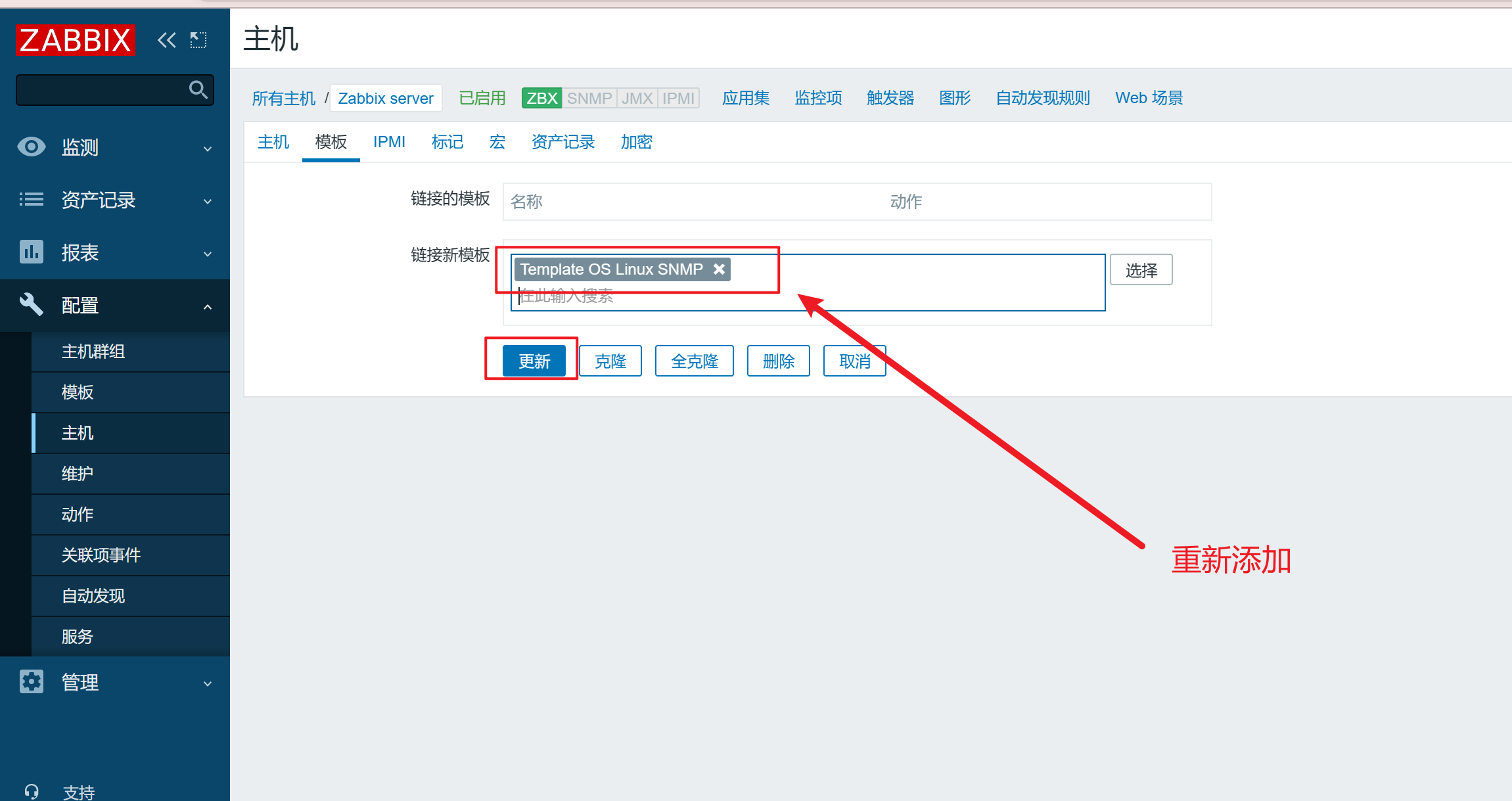Click the search magnifier icon
The height and width of the screenshot is (801, 1512).
(198, 89)
